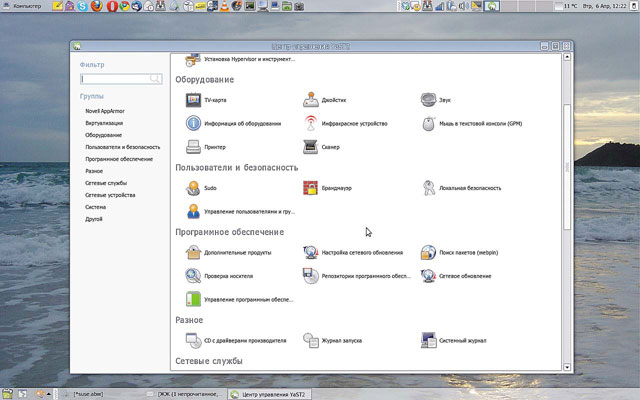
Task: Open Журнал запуска module
Action: coord(311,340)
